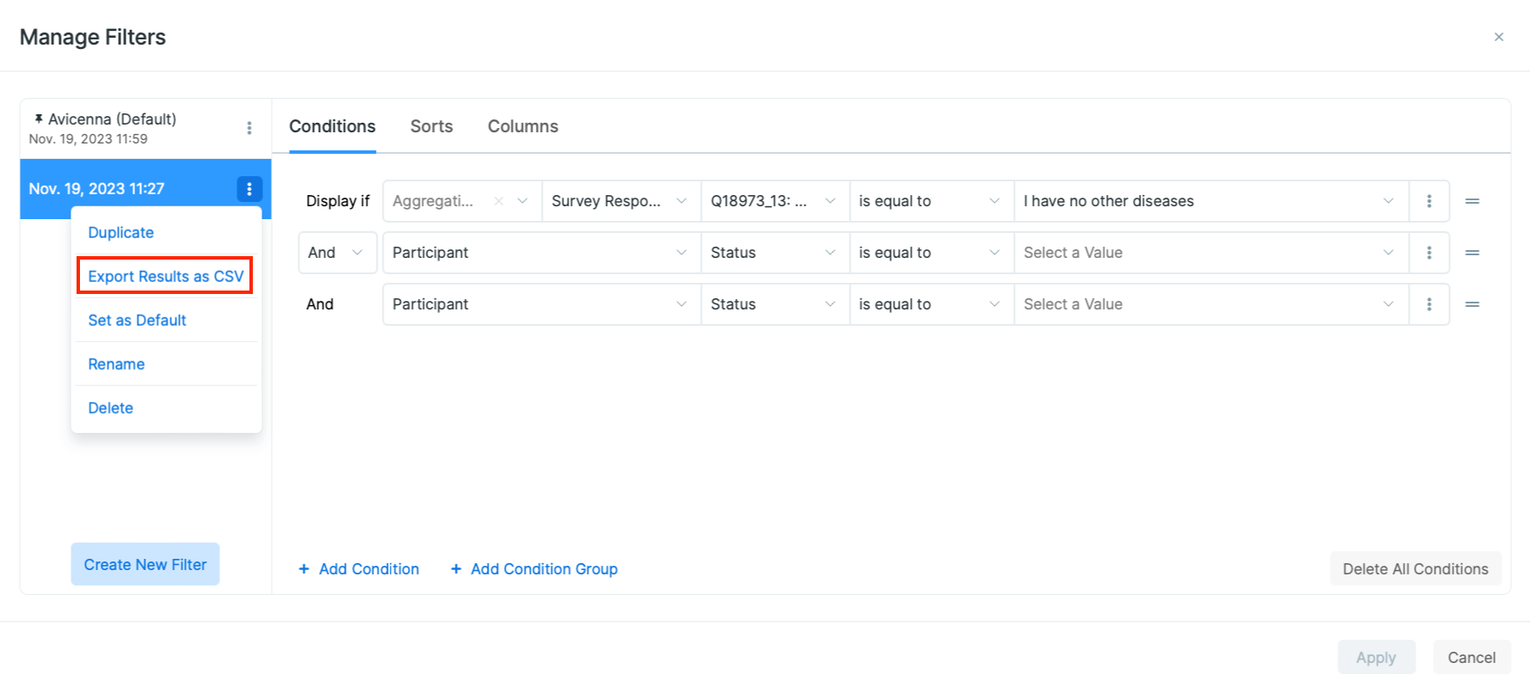Image resolution: width=1530 pixels, height=686 pixels.
Task: Click the drag handle on third condition row
Action: point(1472,304)
